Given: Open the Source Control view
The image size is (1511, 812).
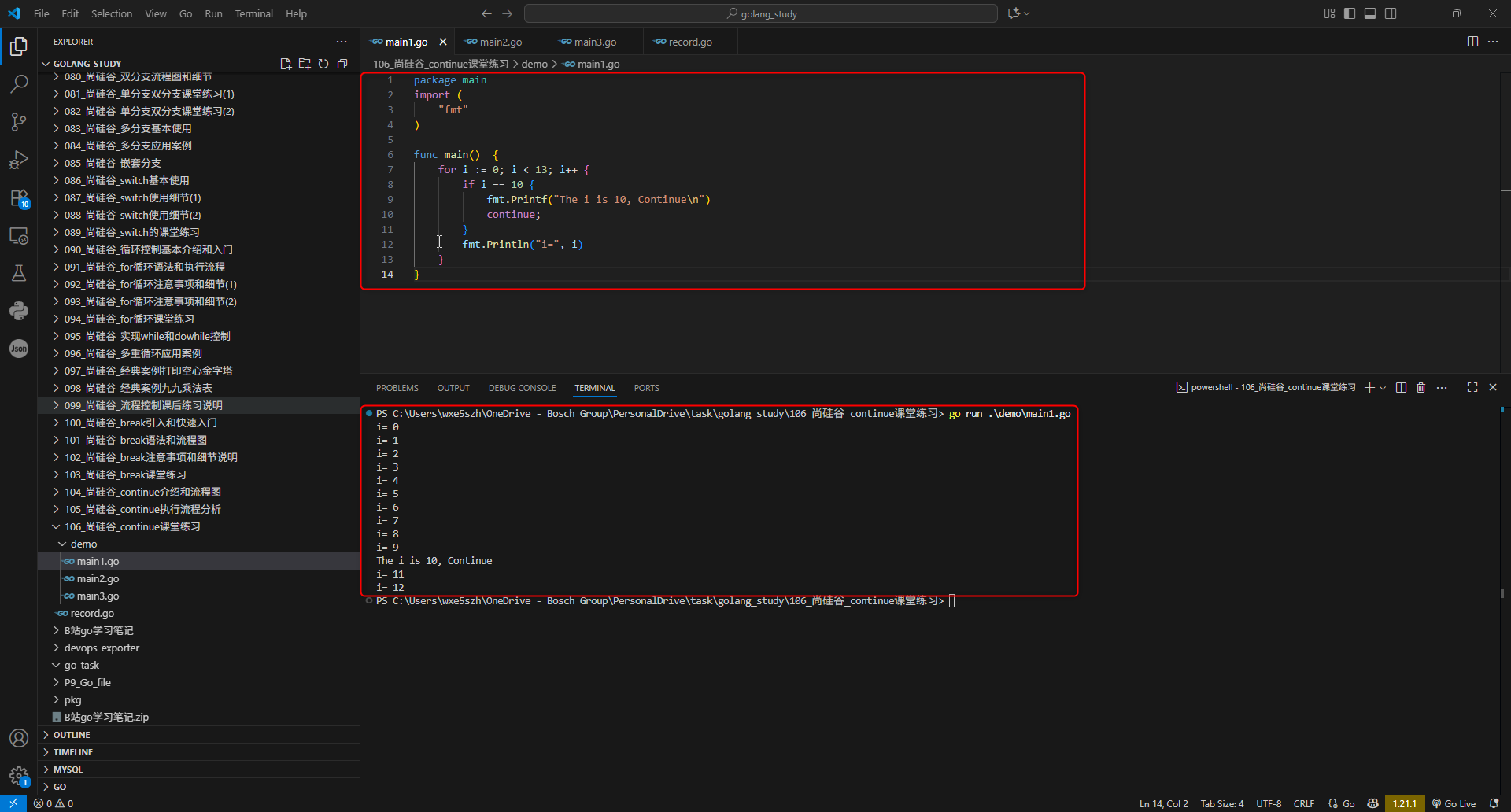Looking at the screenshot, I should pos(19,121).
